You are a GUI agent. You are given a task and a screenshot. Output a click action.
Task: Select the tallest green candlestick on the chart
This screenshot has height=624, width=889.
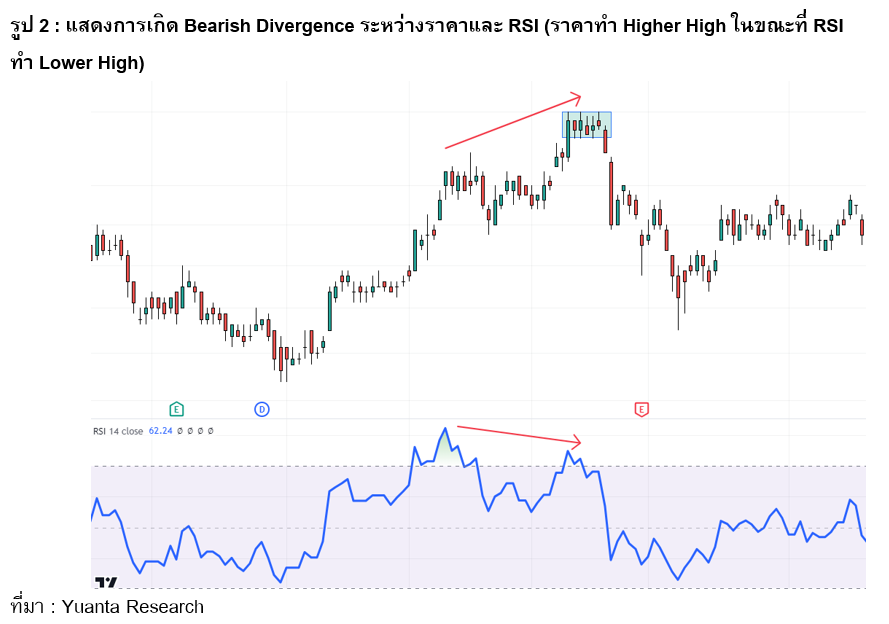(414, 250)
